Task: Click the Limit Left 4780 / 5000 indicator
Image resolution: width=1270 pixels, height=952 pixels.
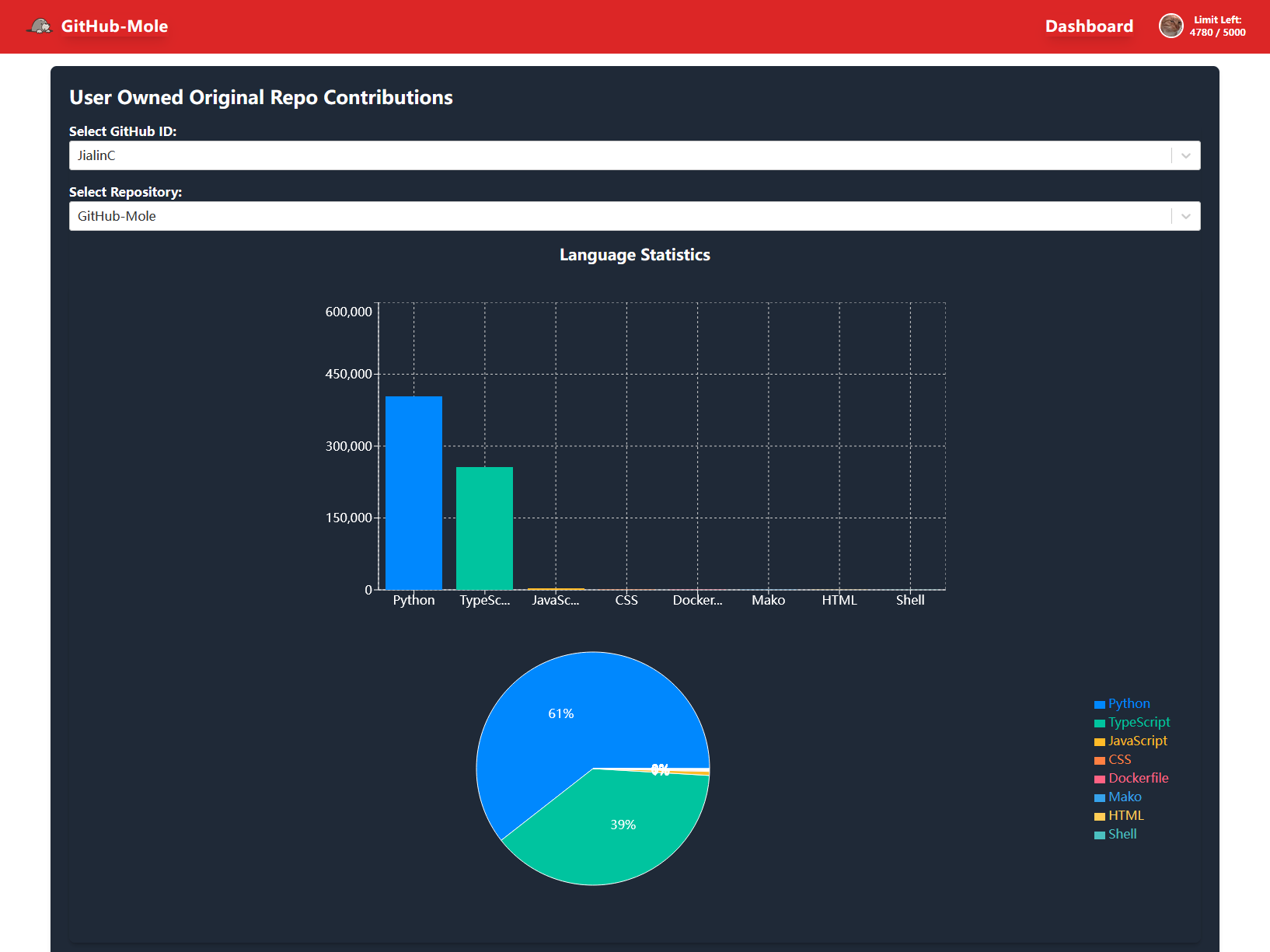Action: click(x=1217, y=26)
